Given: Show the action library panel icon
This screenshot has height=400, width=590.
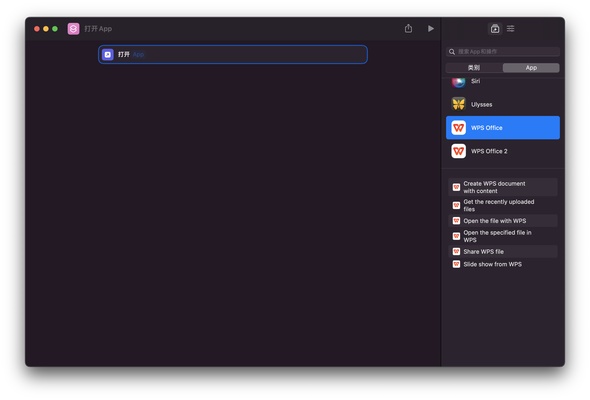Looking at the screenshot, I should [495, 29].
